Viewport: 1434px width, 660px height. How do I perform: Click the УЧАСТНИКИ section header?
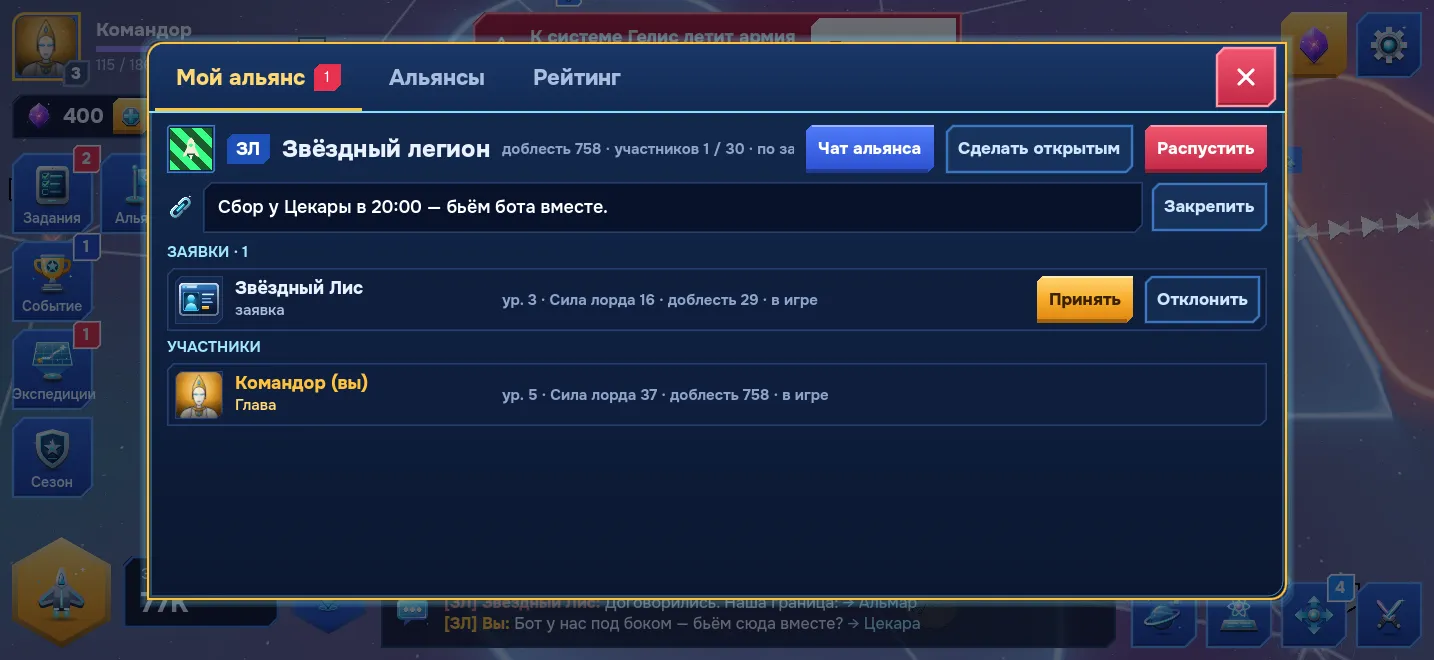(x=214, y=347)
